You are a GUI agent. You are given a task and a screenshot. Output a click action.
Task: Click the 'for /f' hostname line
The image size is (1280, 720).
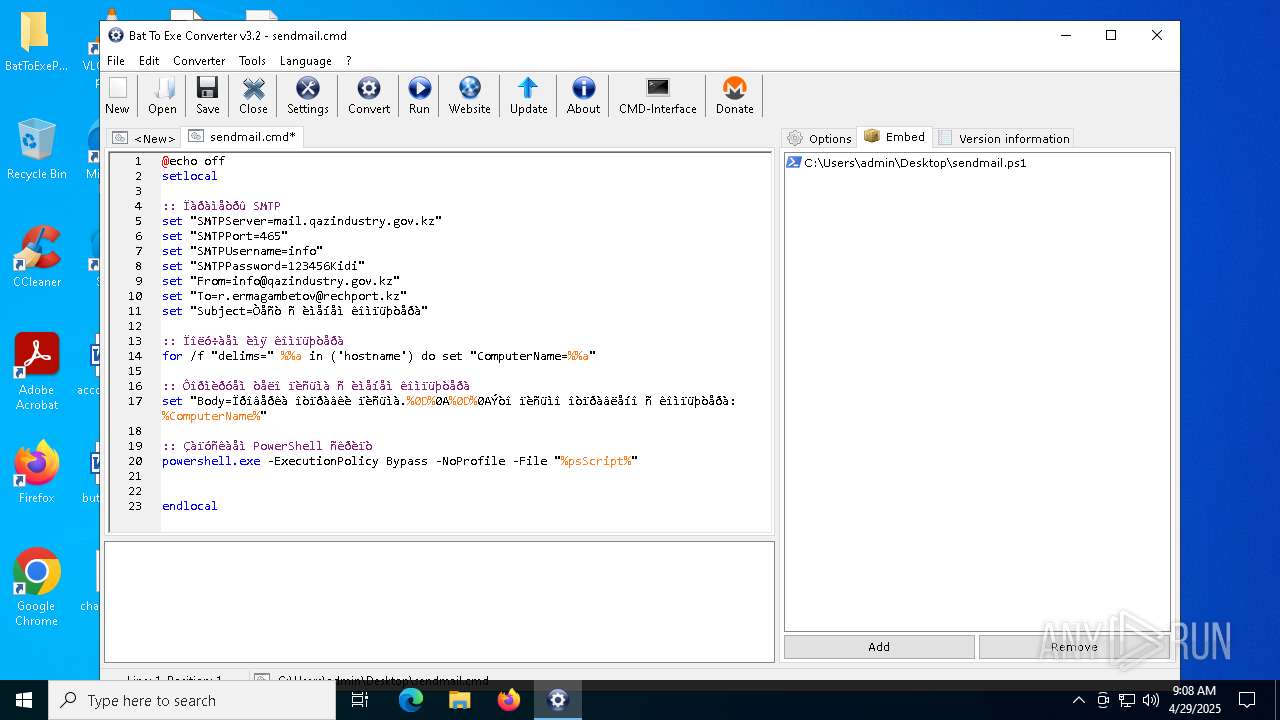pyautogui.click(x=379, y=356)
